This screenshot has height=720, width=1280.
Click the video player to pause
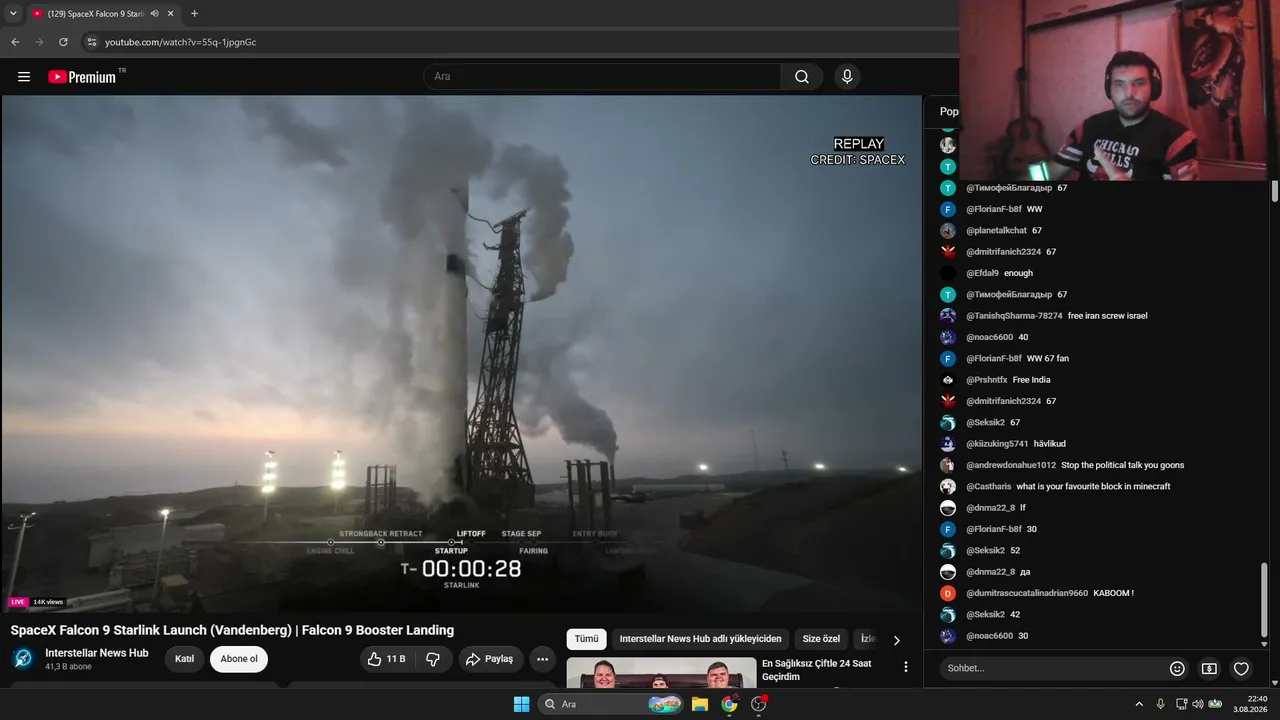pyautogui.click(x=461, y=352)
